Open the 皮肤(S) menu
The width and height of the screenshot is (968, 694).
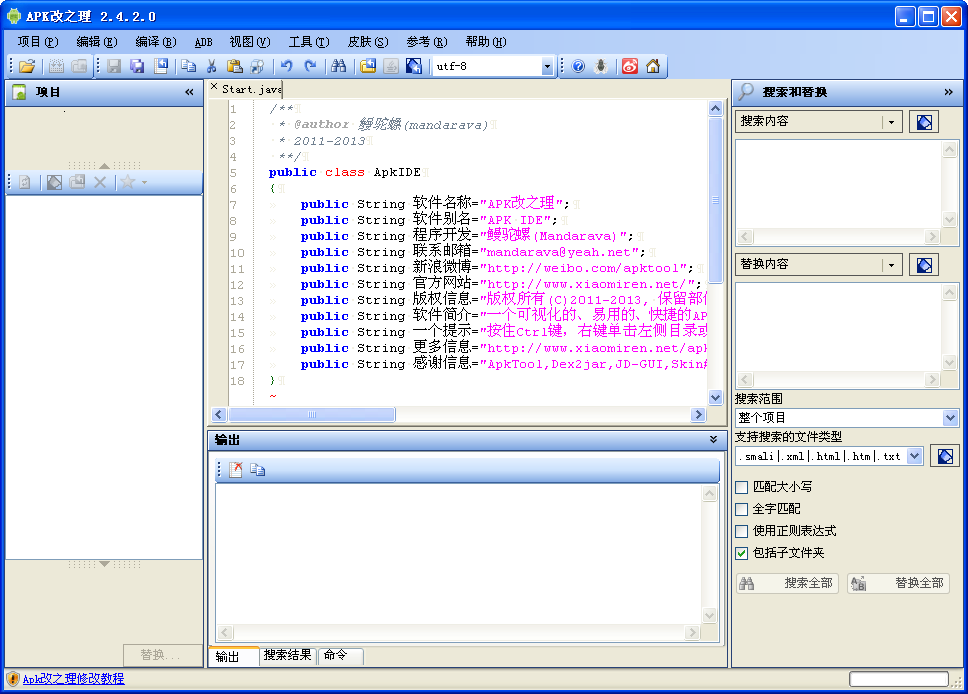point(368,41)
